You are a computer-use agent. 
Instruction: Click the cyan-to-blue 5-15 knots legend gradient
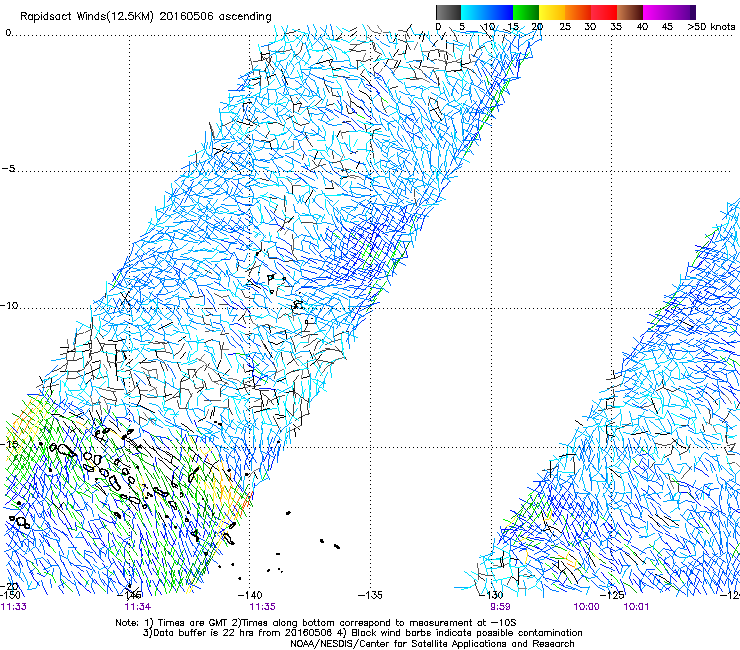pos(487,12)
